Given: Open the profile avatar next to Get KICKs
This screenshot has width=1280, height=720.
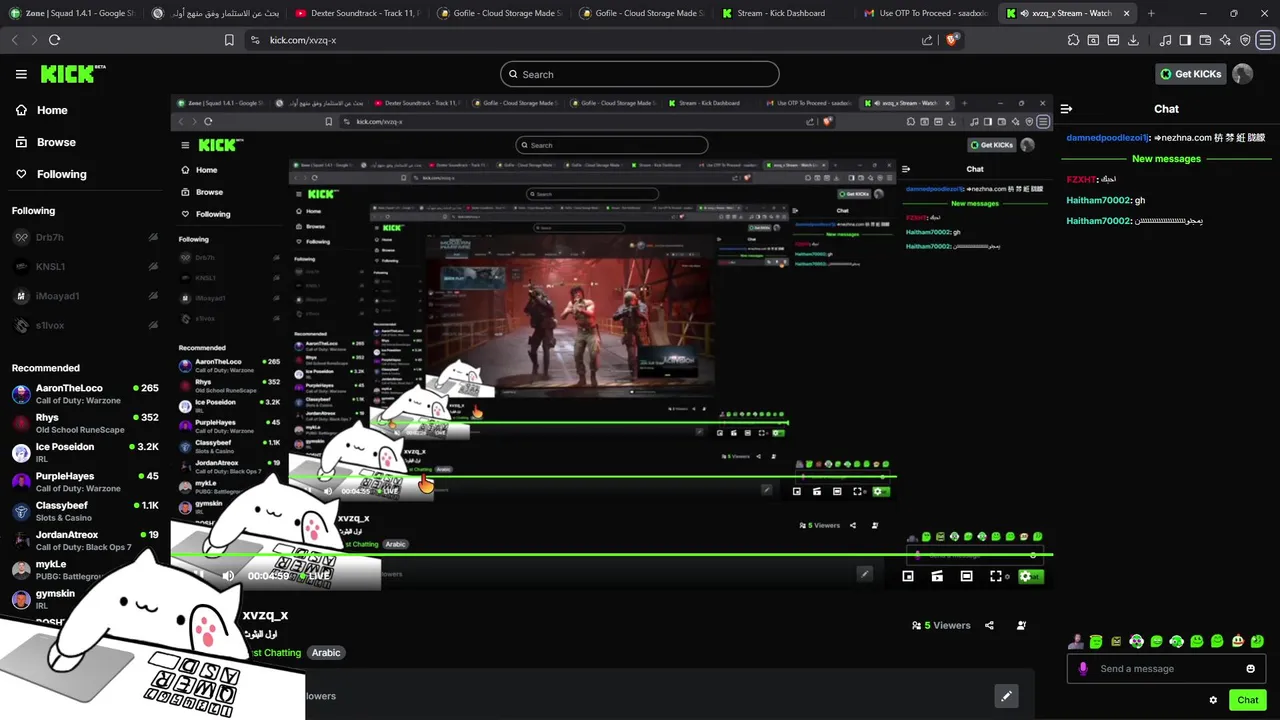Looking at the screenshot, I should (x=1242, y=74).
